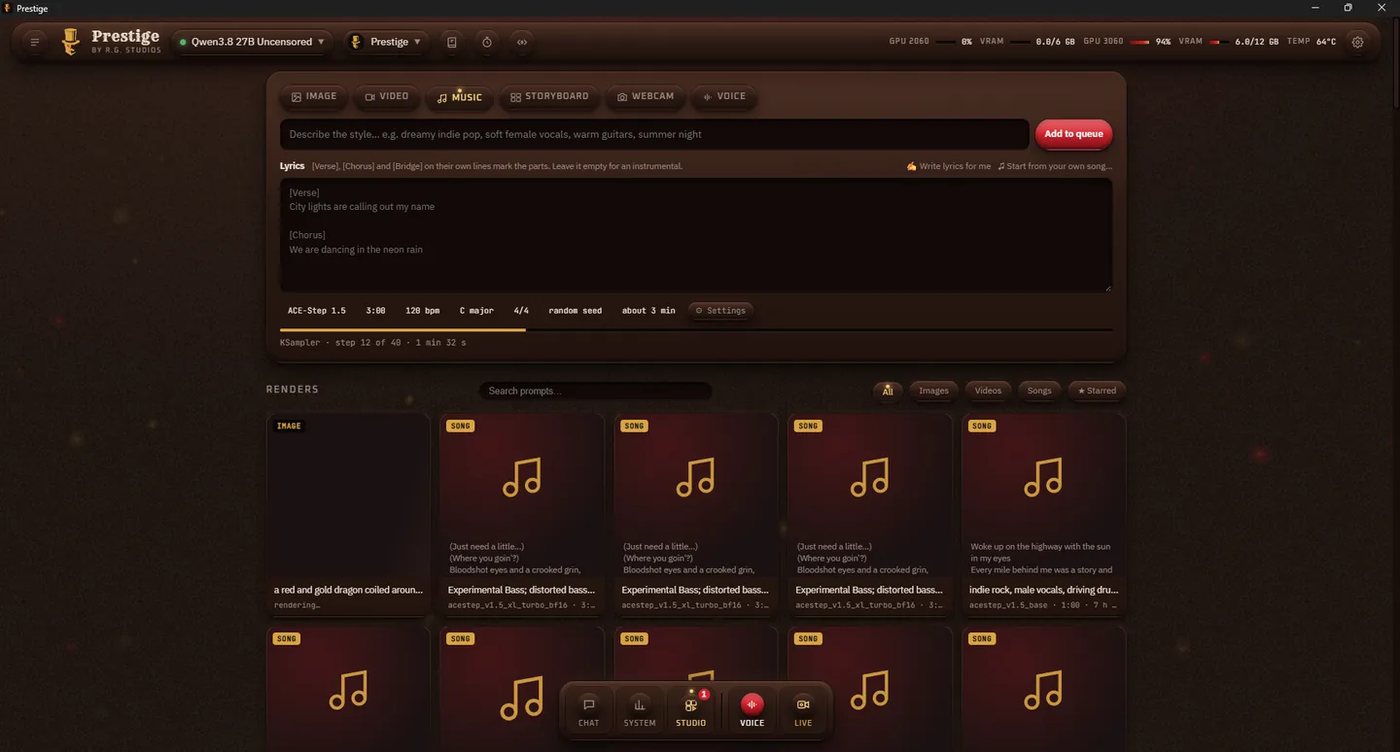
Task: Click the music note on the indie rock card
Action: tap(1043, 477)
